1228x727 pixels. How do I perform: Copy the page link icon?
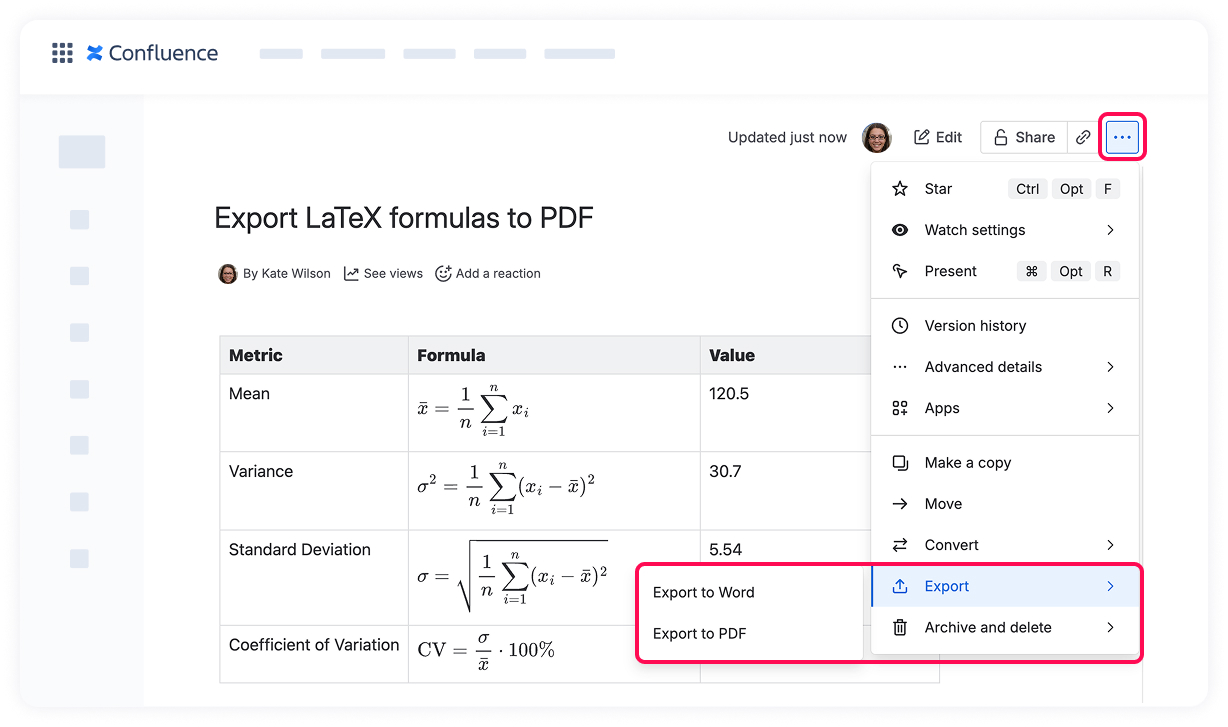click(1083, 137)
